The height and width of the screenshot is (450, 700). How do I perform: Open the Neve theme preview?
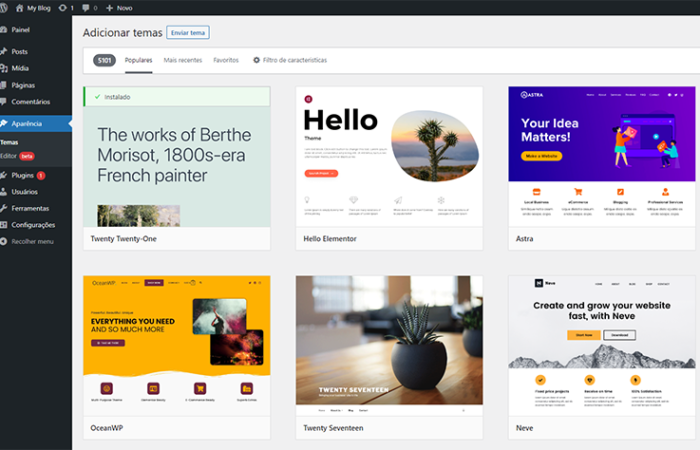tap(602, 346)
